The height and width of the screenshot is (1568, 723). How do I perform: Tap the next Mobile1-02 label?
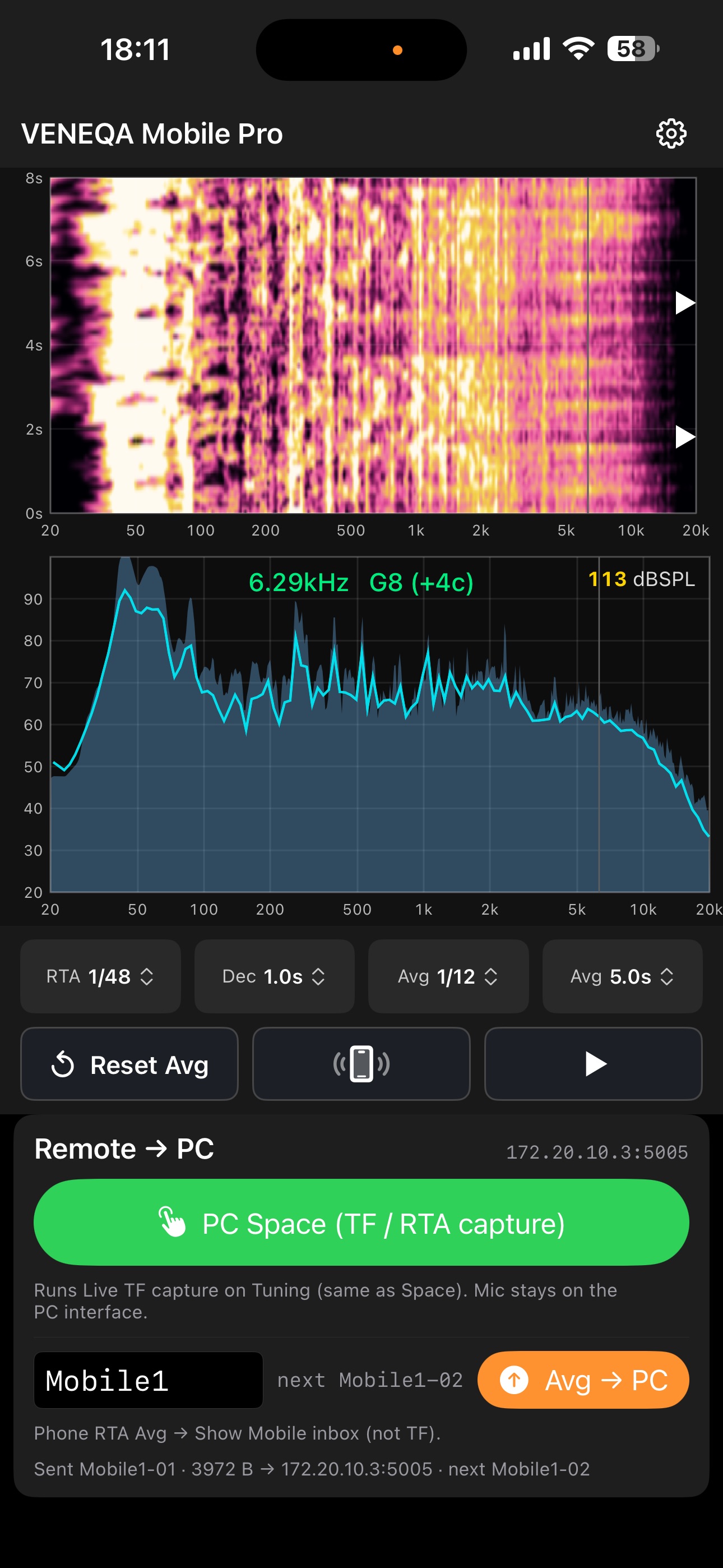coord(370,1380)
